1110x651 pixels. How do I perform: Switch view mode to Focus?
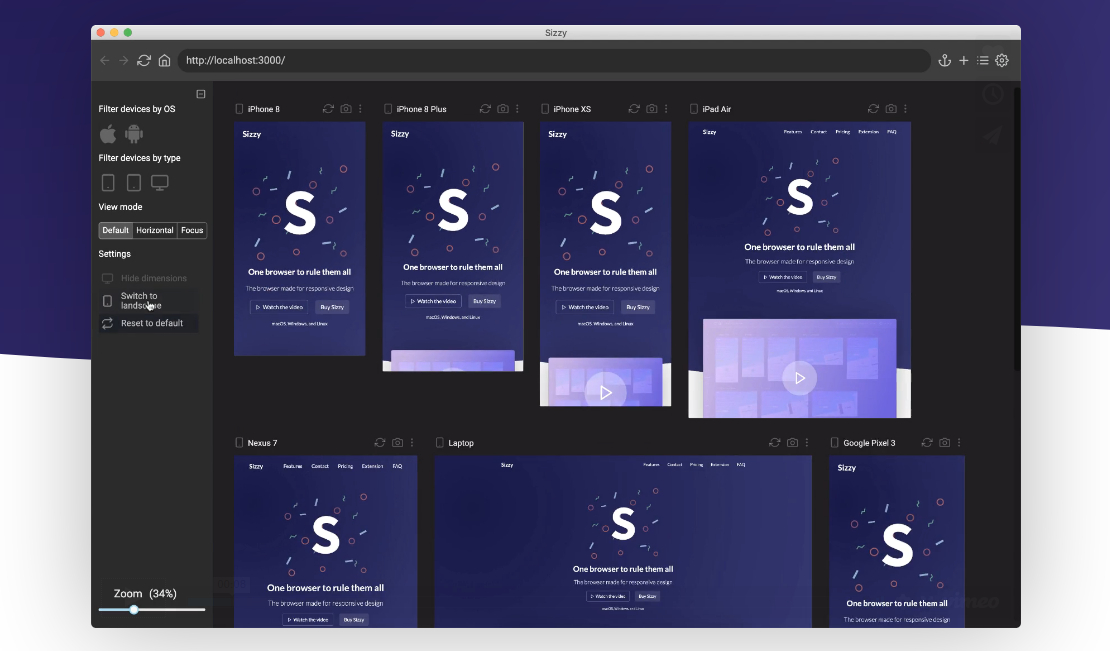pos(191,230)
